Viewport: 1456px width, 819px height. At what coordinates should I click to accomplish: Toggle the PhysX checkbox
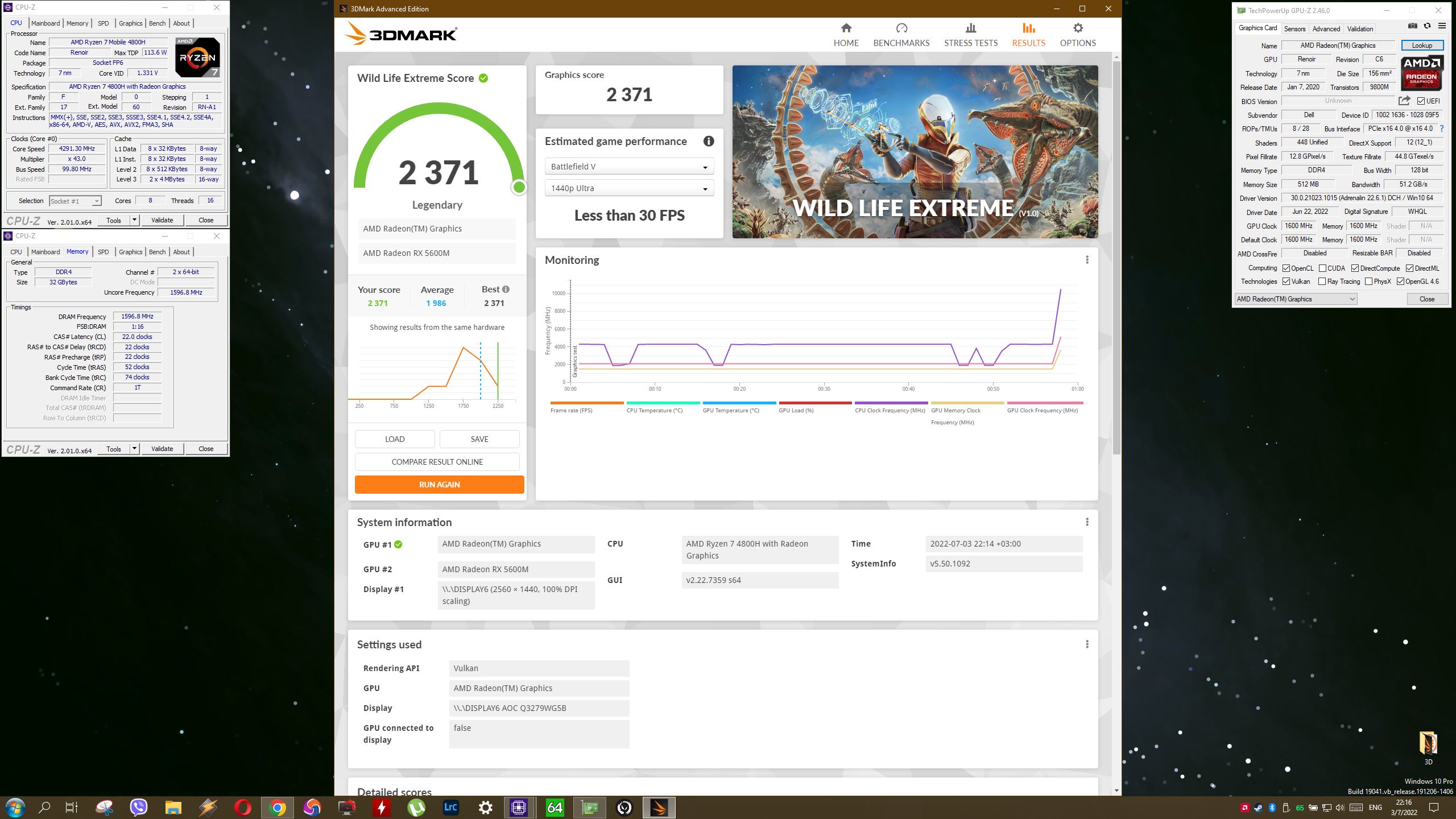tap(1368, 282)
